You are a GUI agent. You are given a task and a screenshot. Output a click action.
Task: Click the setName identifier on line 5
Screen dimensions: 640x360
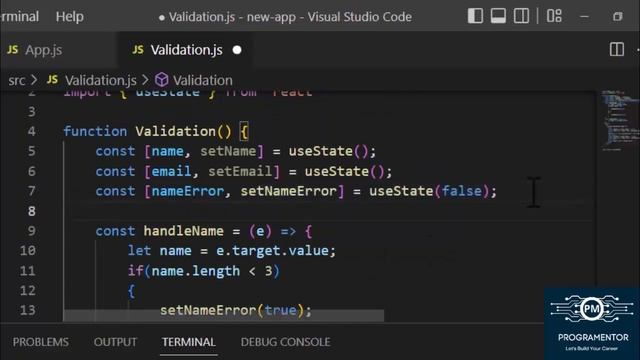(x=228, y=151)
